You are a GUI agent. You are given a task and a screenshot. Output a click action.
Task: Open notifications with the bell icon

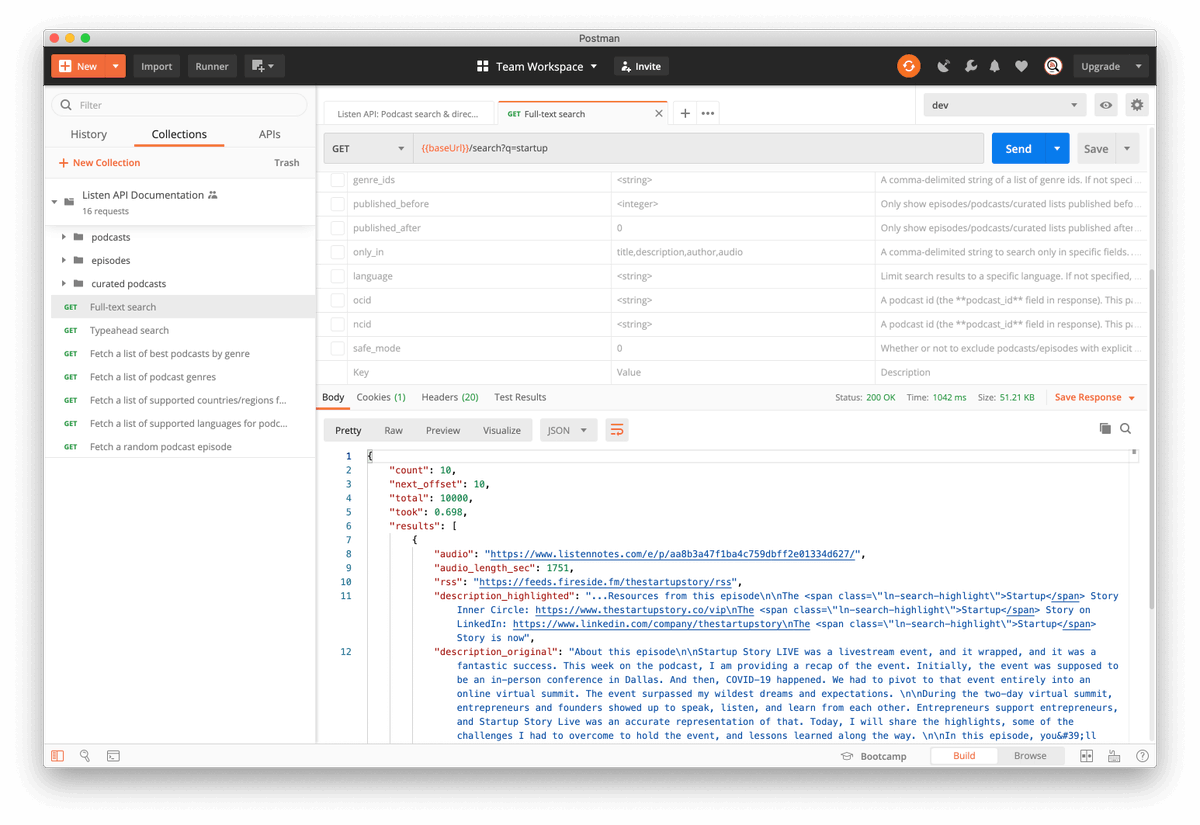tap(994, 66)
